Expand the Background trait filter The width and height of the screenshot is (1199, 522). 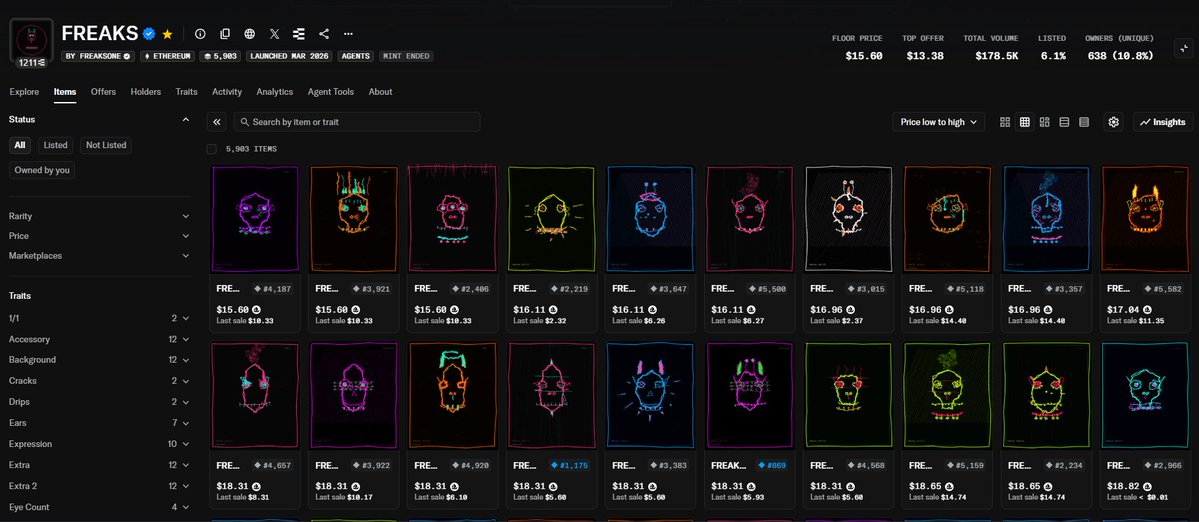pos(99,360)
